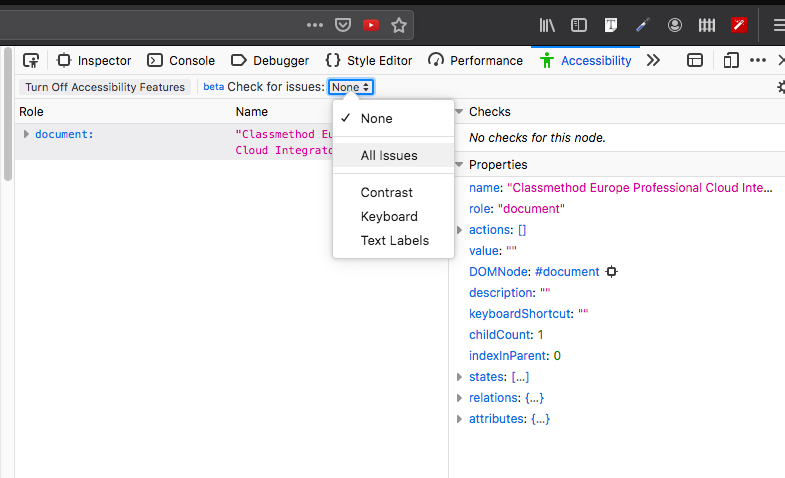Open the red YouTube extension icon
The image size is (785, 478).
pyautogui.click(x=370, y=25)
